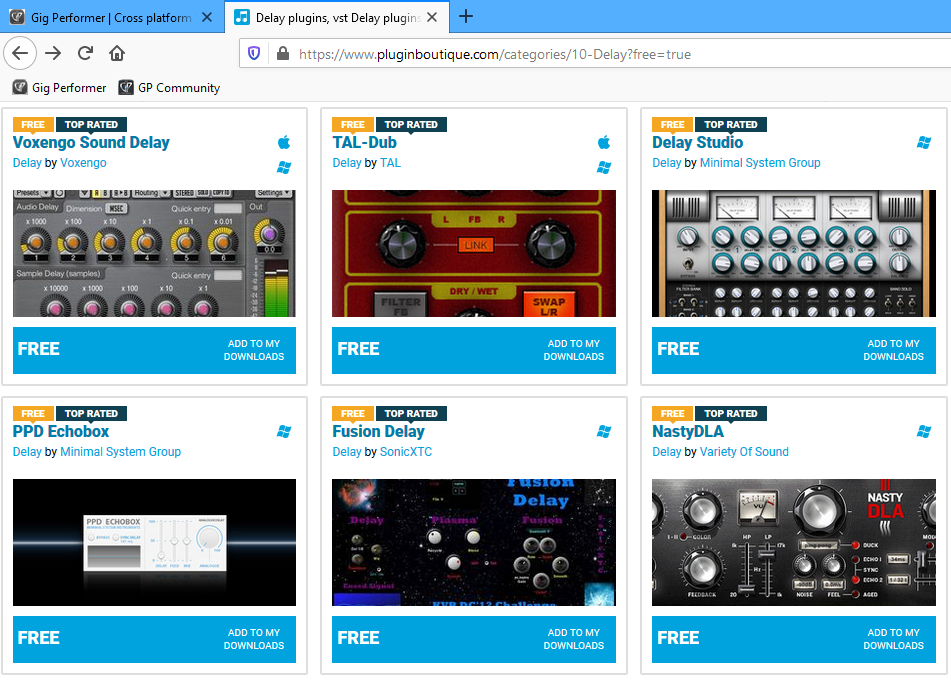The image size is (951, 680).
Task: Click the Delay category link under NastyDLA
Action: pyautogui.click(x=667, y=451)
